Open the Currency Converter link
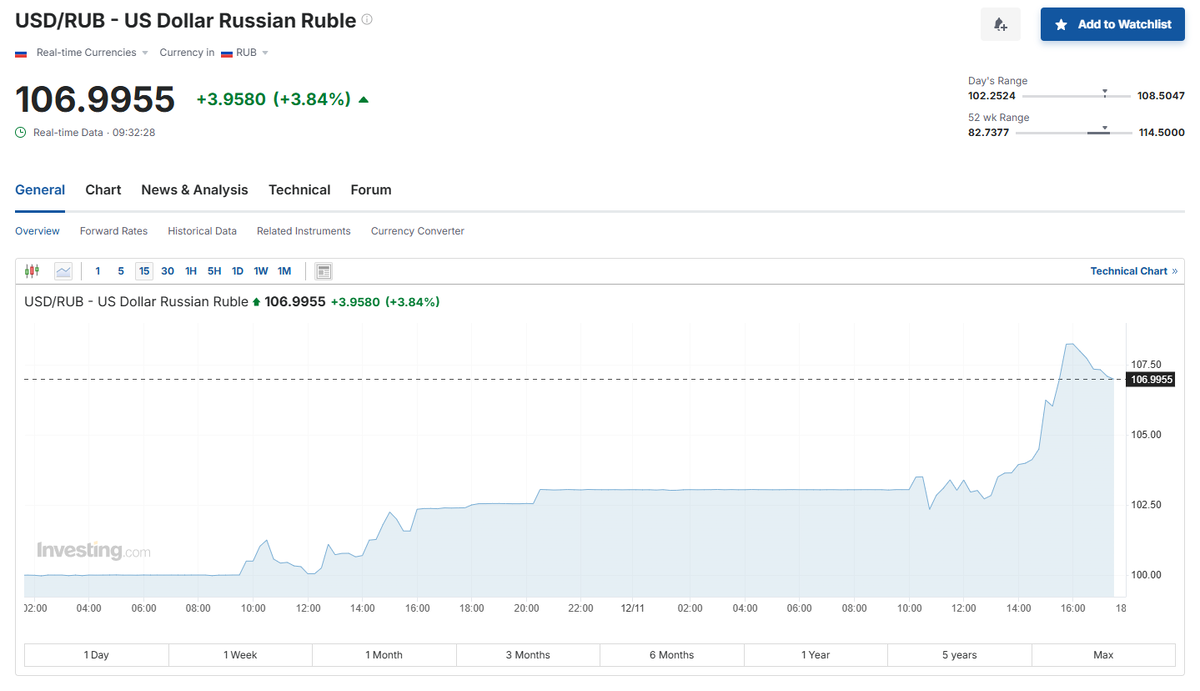Image resolution: width=1200 pixels, height=691 pixels. [x=418, y=231]
